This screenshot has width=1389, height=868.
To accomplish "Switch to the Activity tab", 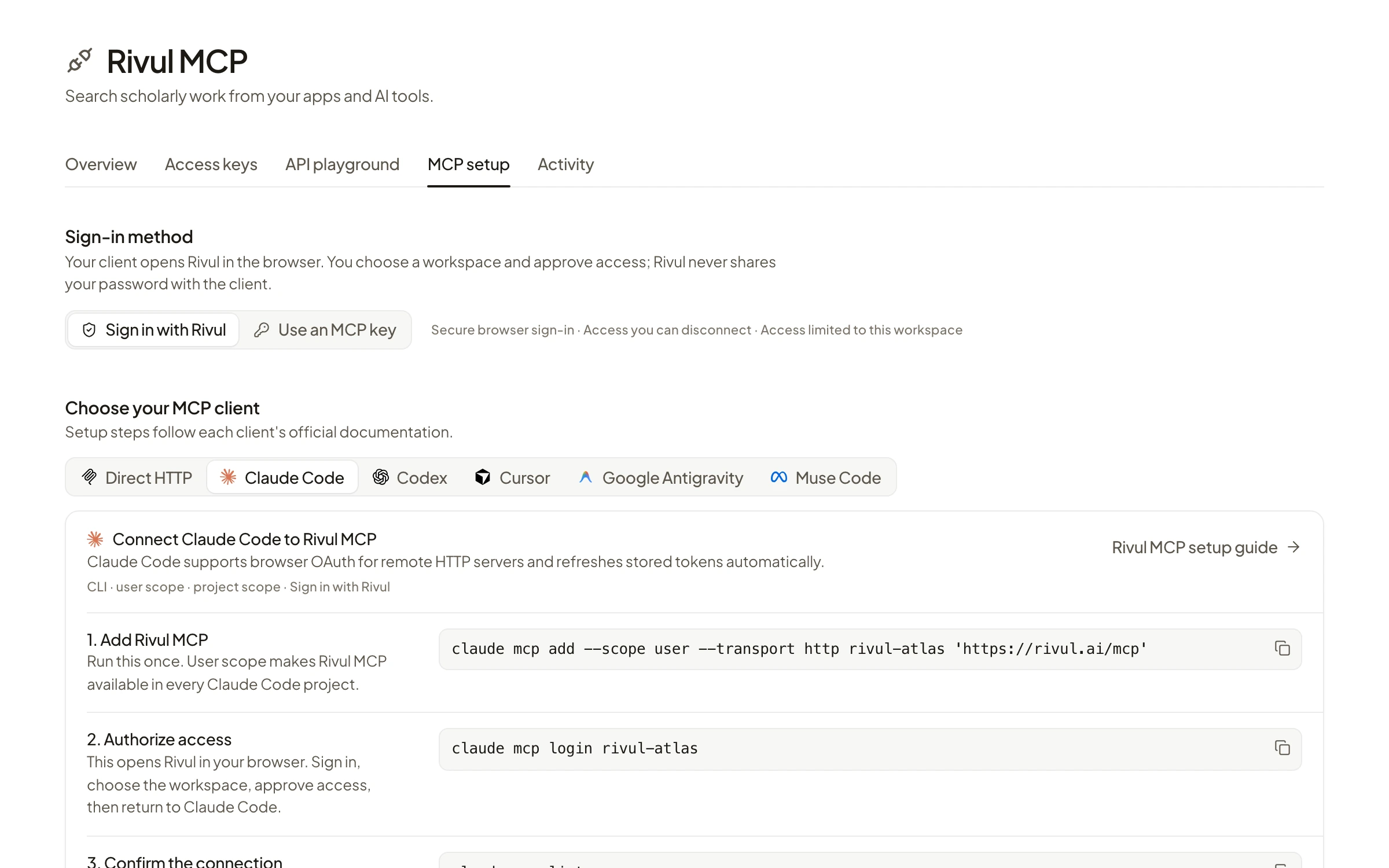I will [566, 164].
